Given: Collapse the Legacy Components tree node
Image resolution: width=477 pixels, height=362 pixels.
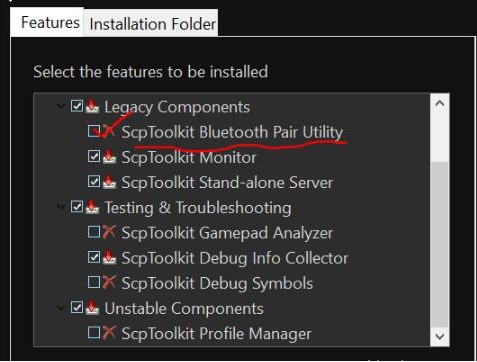Looking at the screenshot, I should tap(60, 107).
